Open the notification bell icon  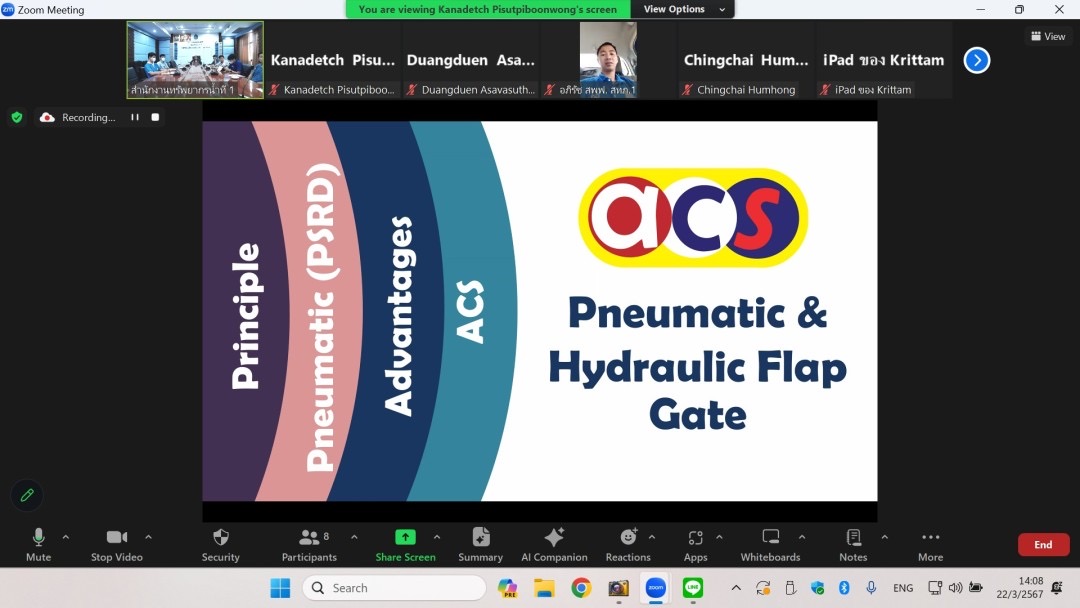tap(1057, 588)
